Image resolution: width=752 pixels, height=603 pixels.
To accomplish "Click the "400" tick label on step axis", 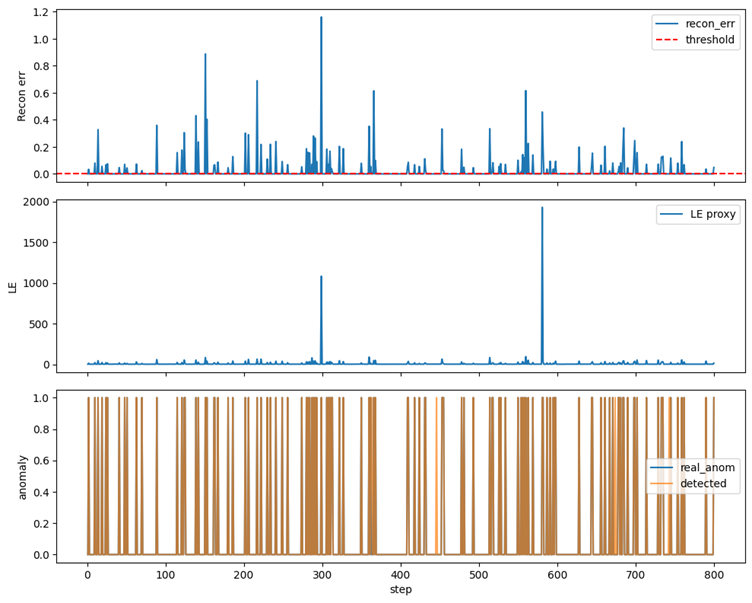I will tap(400, 576).
